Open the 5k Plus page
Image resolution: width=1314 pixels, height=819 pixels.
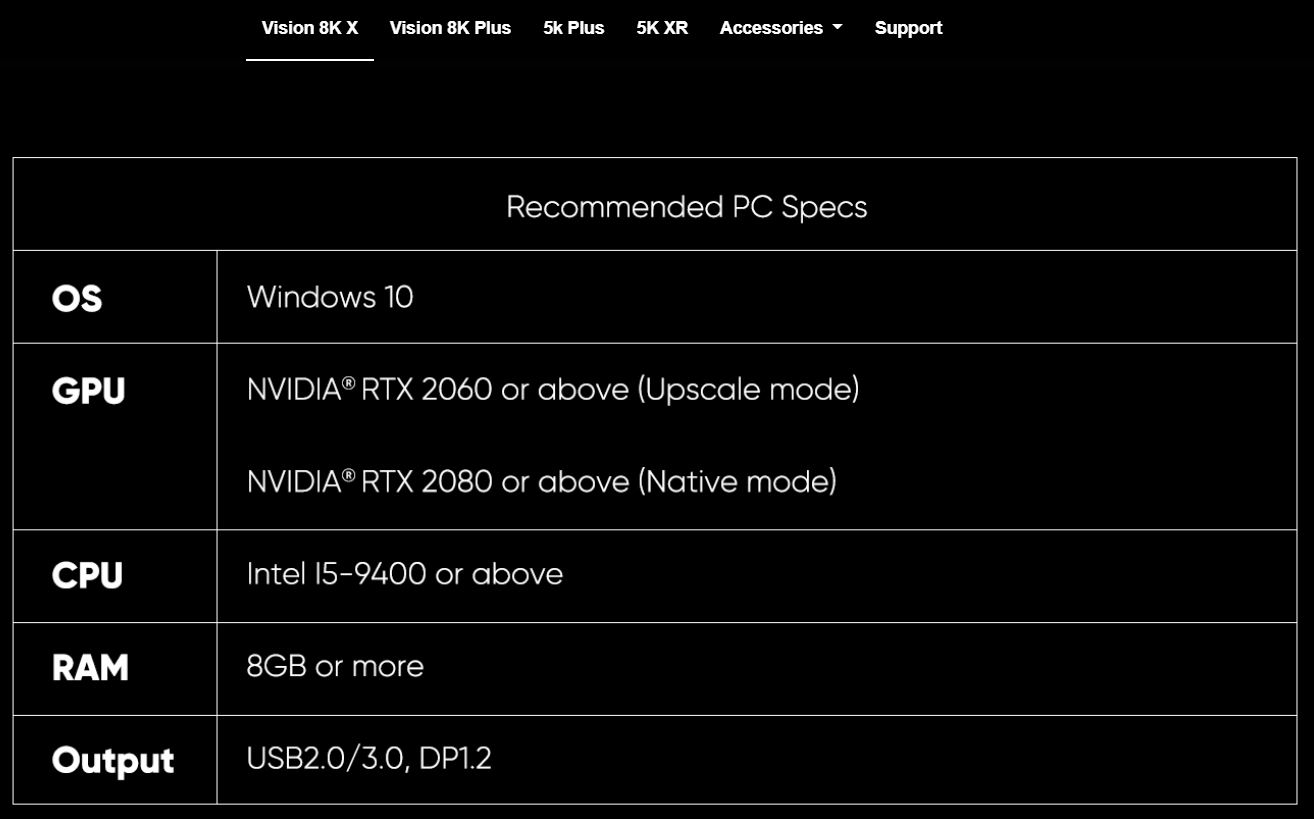point(573,28)
